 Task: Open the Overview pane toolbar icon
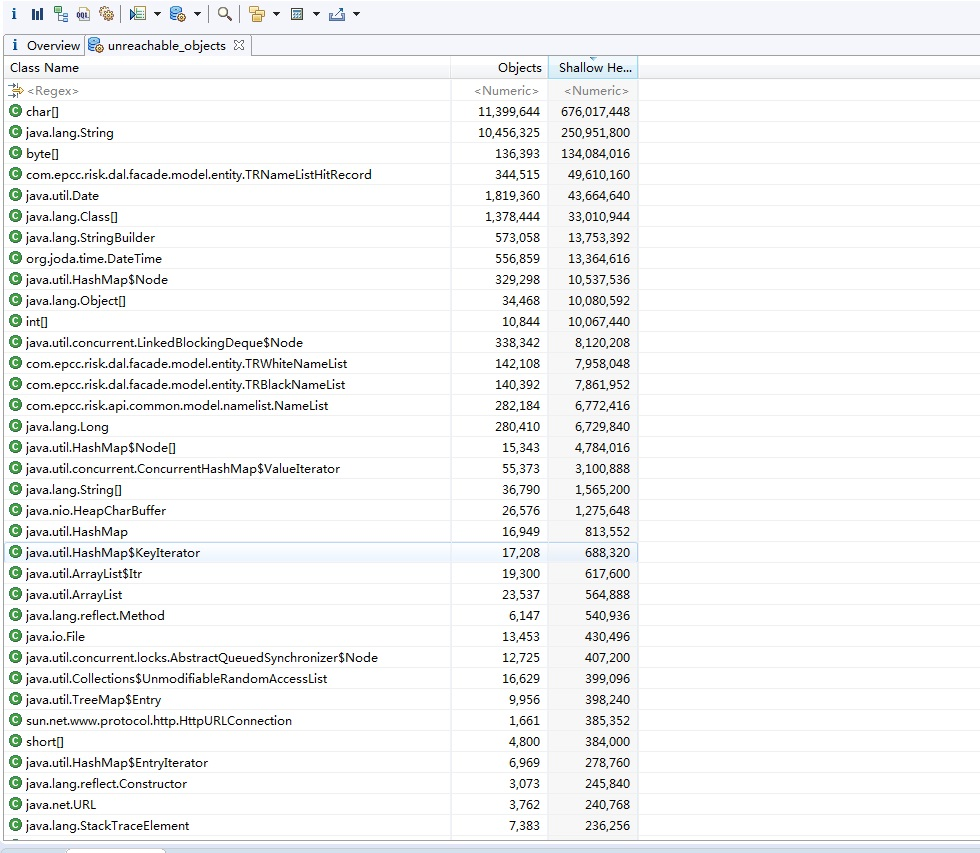point(14,14)
